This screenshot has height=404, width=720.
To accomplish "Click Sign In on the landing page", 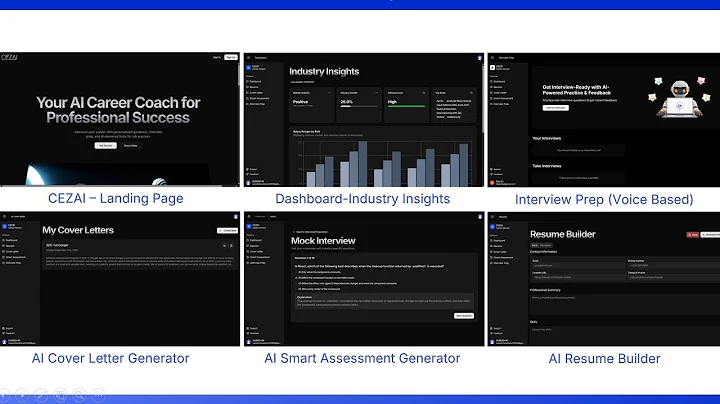I will (217, 57).
